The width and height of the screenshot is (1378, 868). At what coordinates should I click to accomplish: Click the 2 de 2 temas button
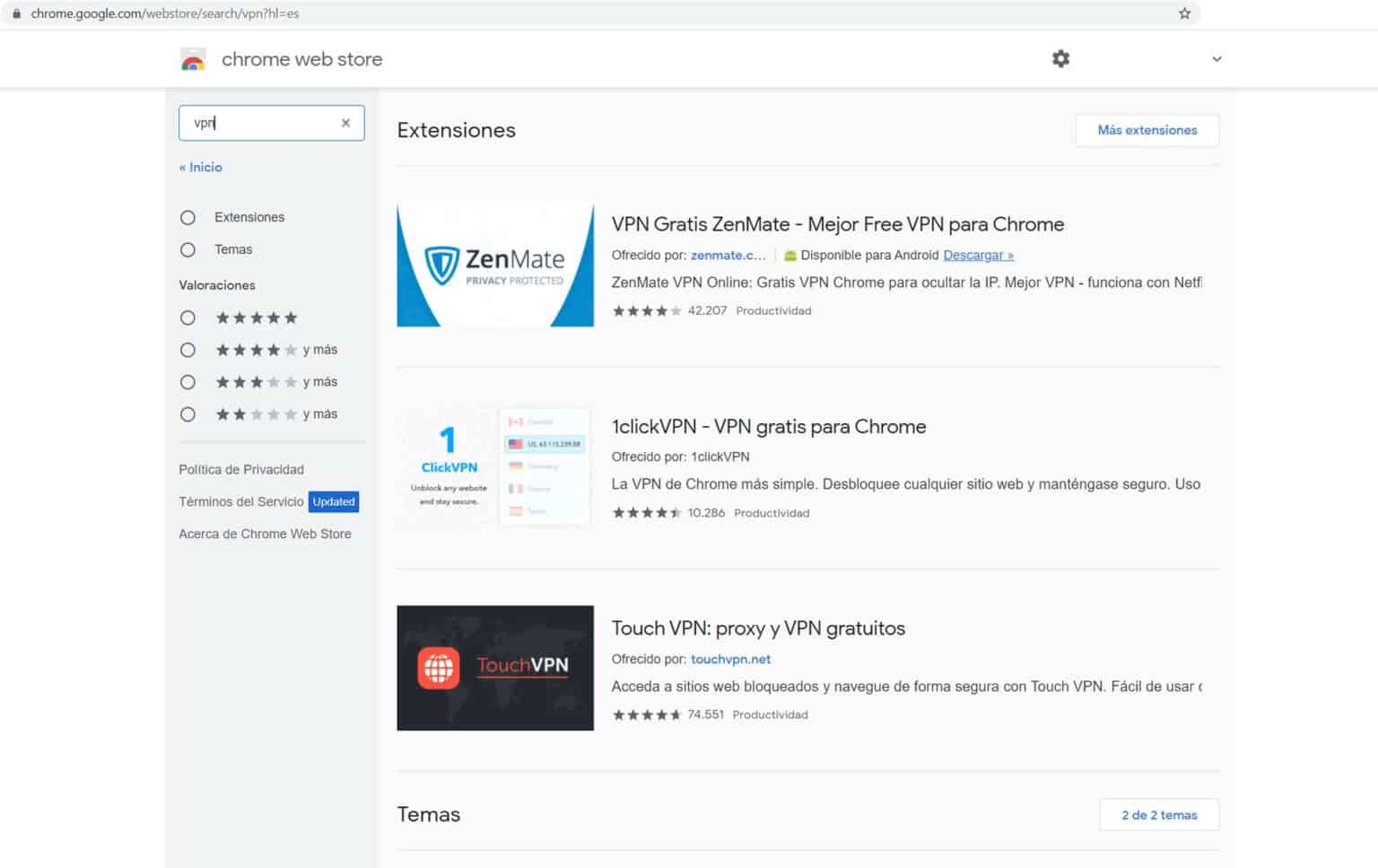pos(1158,815)
